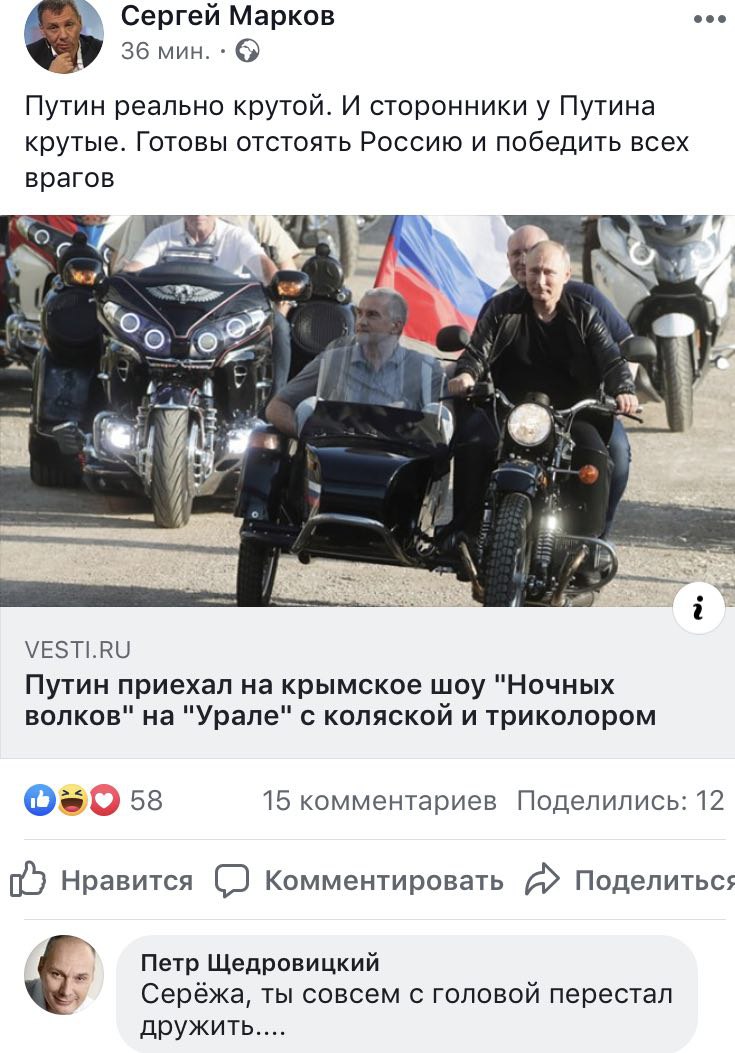Like the post with Нравится

tap(101, 880)
